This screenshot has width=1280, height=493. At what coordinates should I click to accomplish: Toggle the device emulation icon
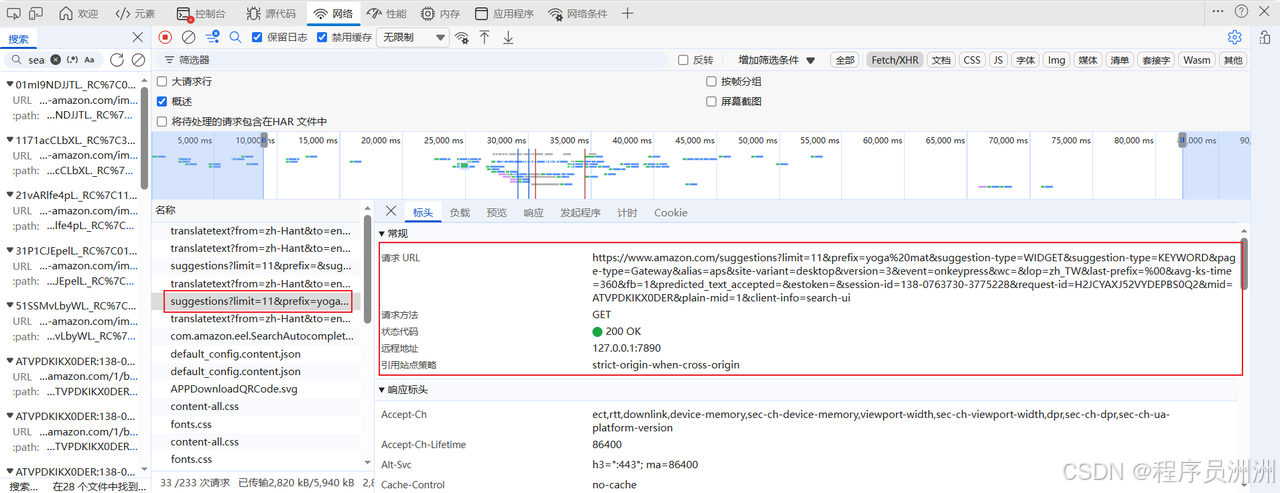[x=36, y=14]
